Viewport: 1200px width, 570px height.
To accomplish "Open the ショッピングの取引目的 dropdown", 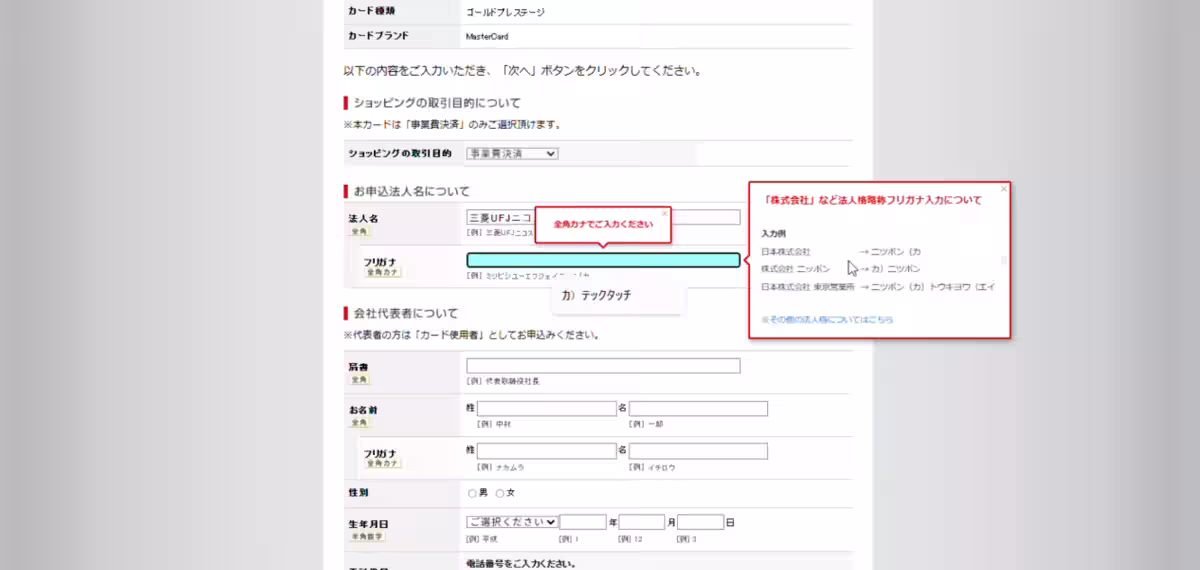I will coord(512,153).
